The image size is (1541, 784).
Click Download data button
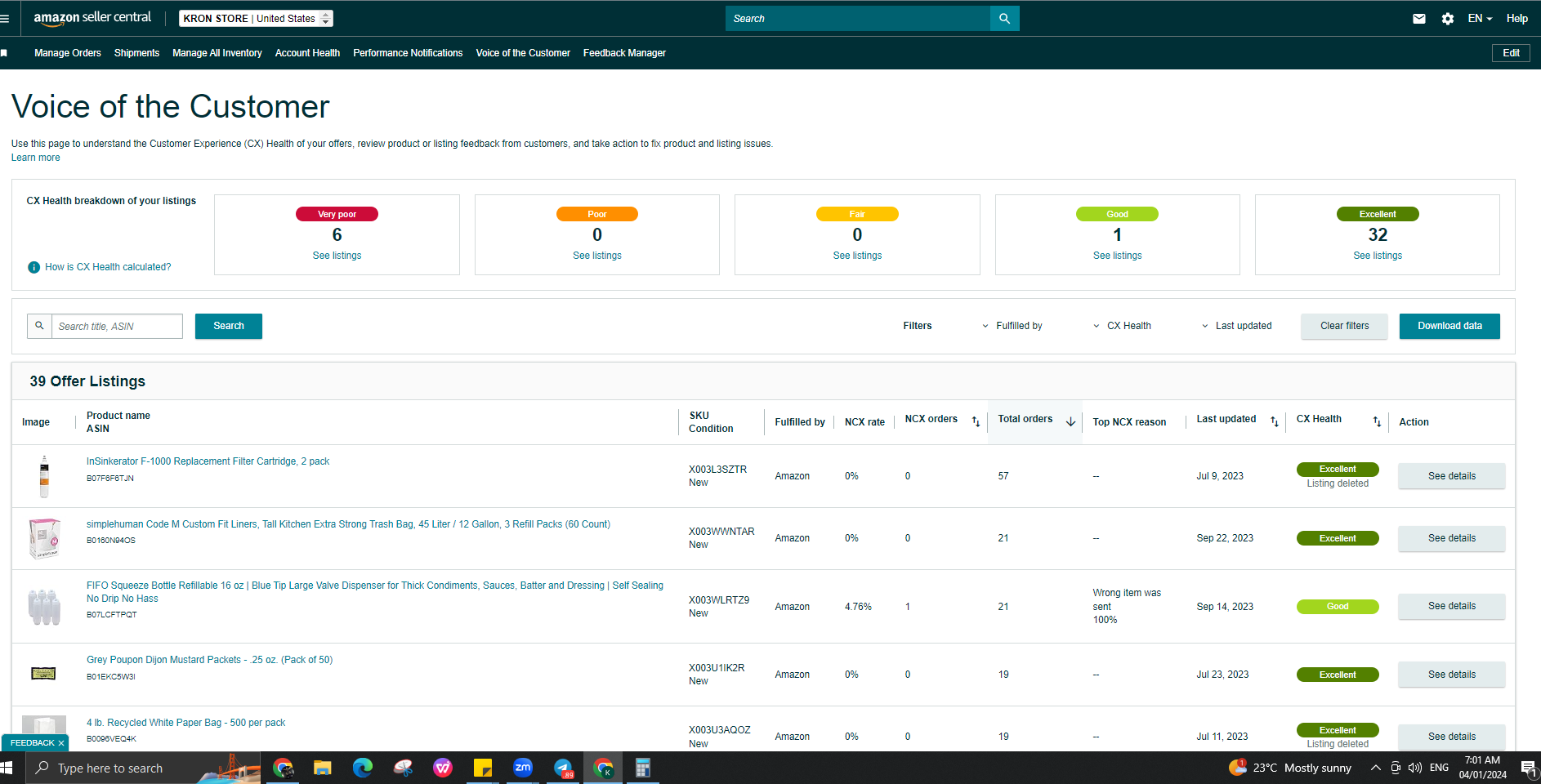coord(1449,326)
